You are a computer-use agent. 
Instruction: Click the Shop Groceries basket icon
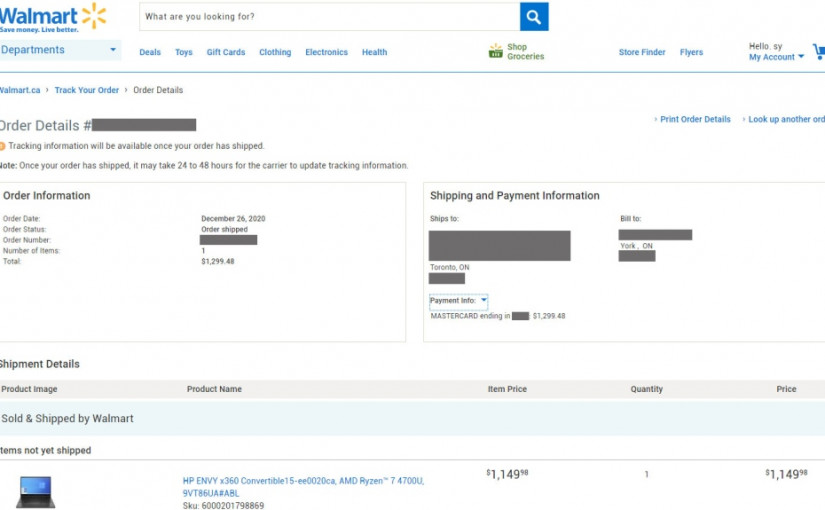[x=495, y=51]
